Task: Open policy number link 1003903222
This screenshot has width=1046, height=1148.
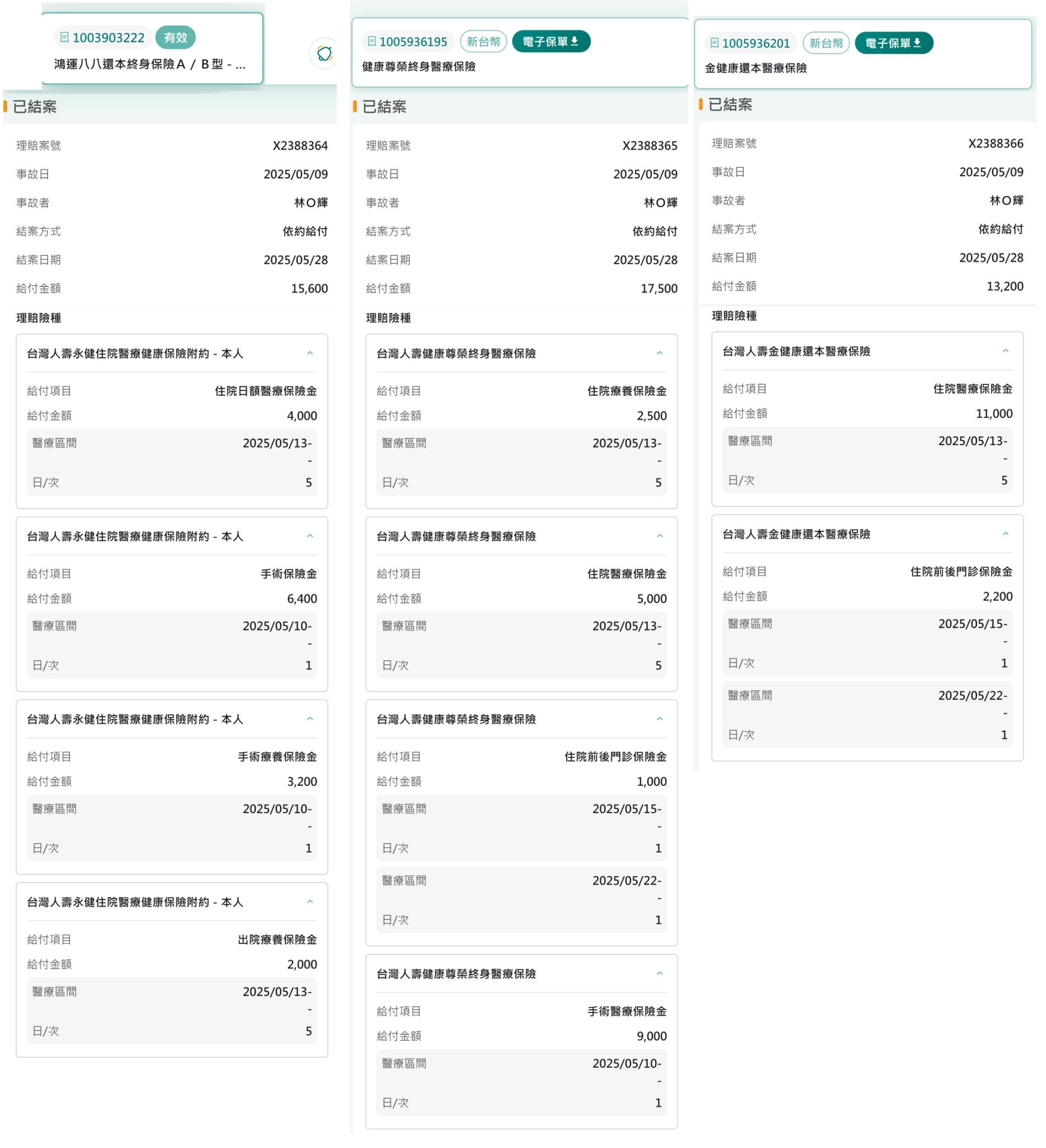Action: pos(108,38)
